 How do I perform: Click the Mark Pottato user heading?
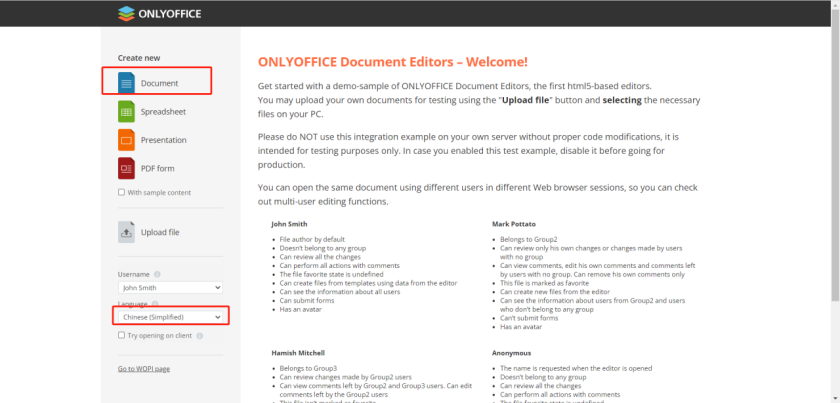coord(514,224)
